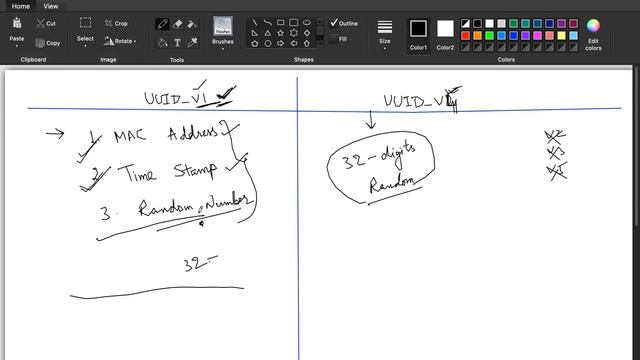Click the Paste clipboard icon
The width and height of the screenshot is (640, 360).
click(17, 23)
